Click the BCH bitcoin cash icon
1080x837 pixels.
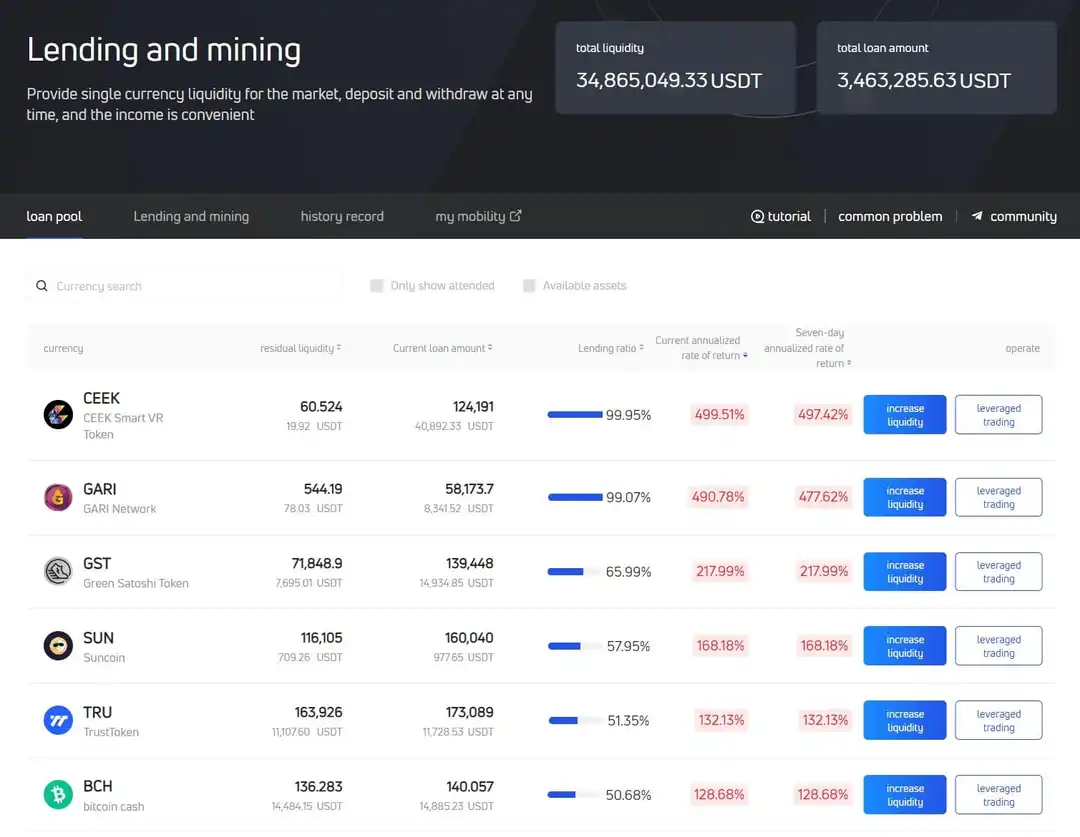(x=58, y=795)
